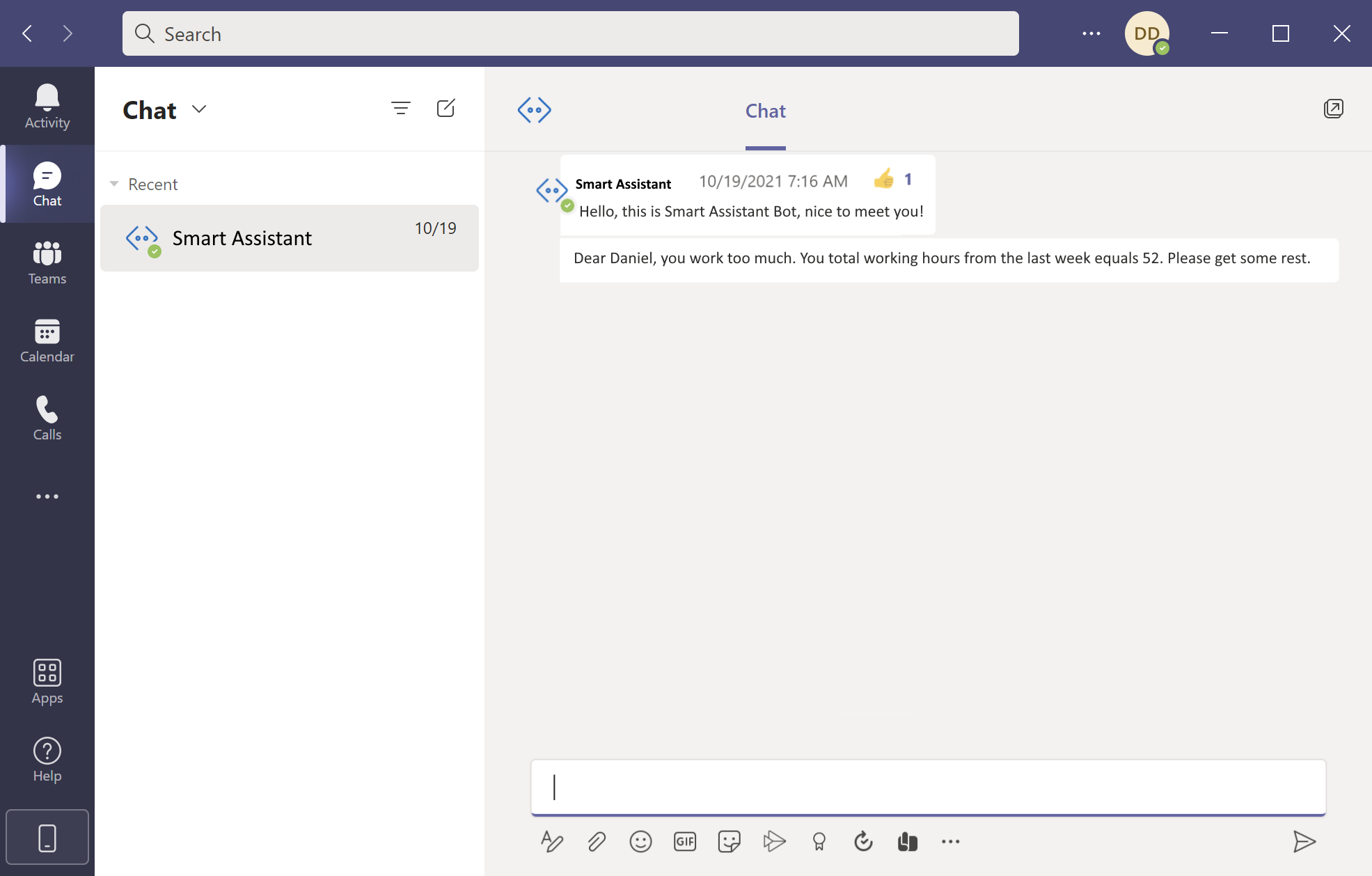1372x876 pixels.
Task: Open the sticker picker
Action: (x=729, y=841)
